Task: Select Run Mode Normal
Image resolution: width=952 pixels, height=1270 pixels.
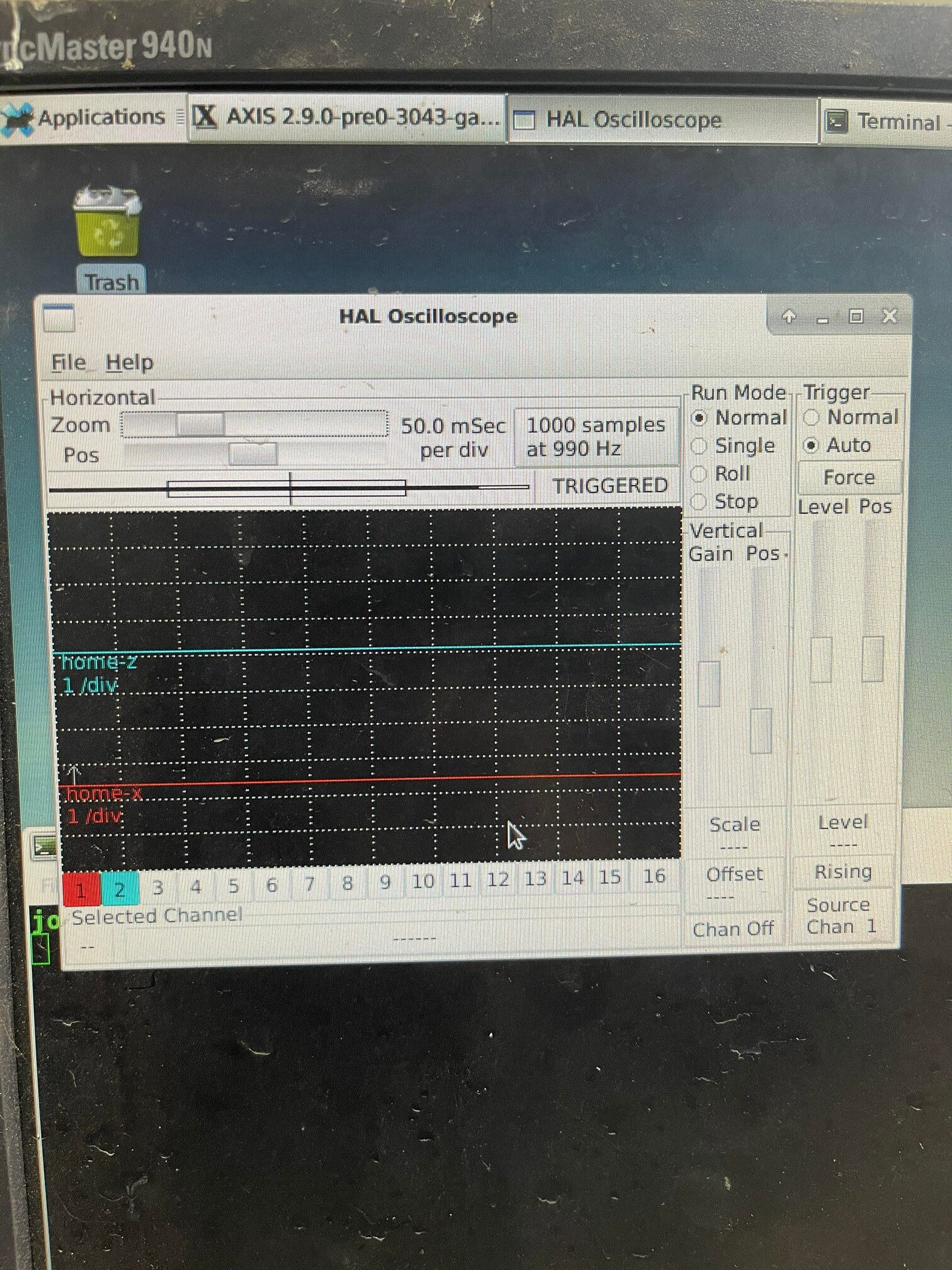Action: pyautogui.click(x=740, y=418)
